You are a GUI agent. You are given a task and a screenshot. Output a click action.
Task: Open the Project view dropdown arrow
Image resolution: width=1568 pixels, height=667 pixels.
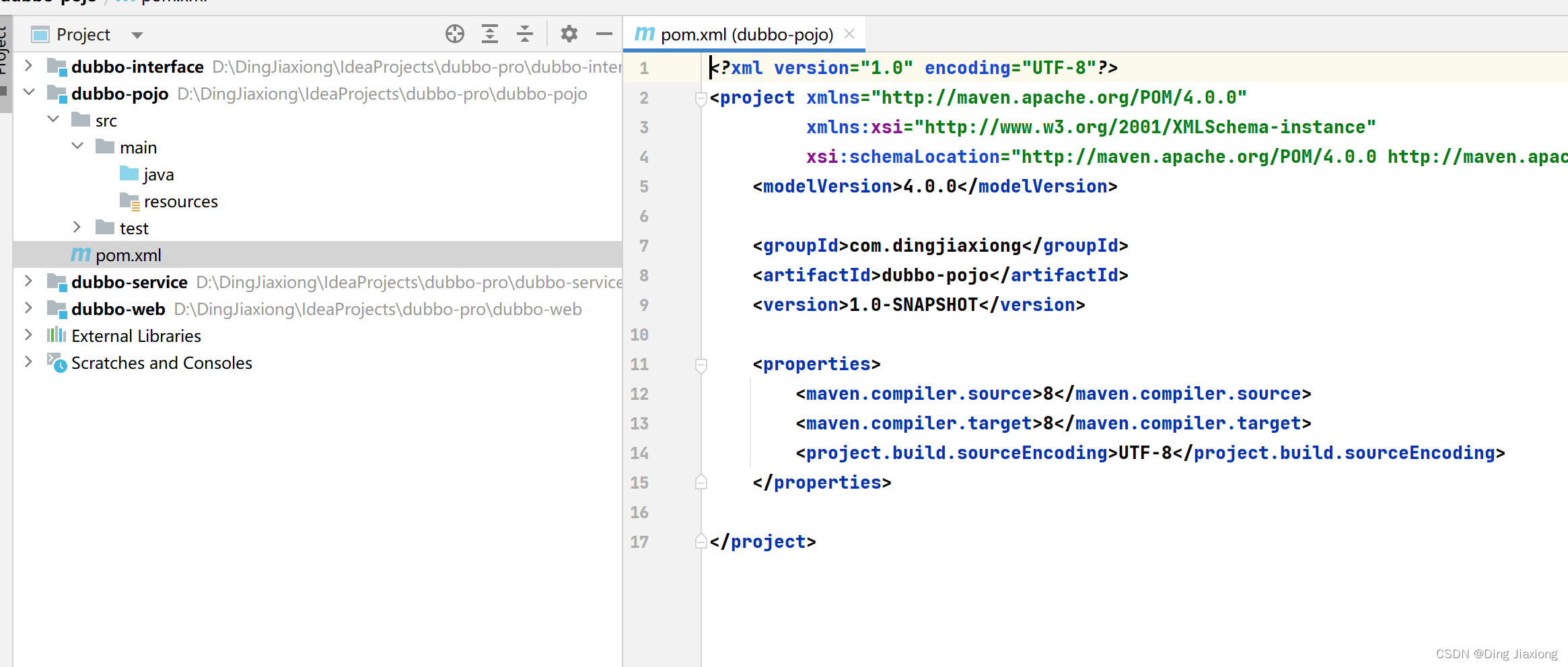click(137, 35)
